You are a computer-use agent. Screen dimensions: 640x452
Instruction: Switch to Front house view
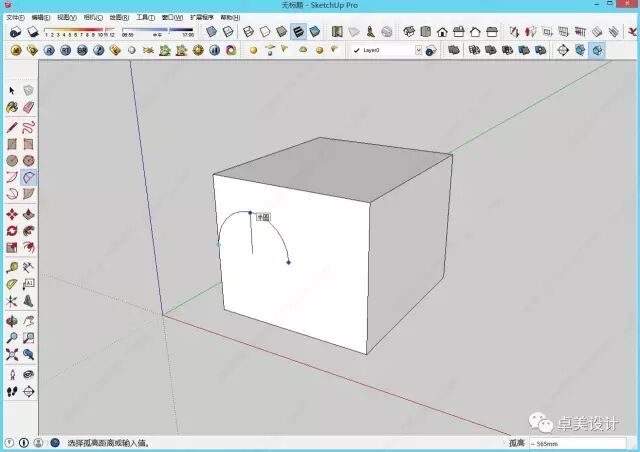tap(442, 31)
